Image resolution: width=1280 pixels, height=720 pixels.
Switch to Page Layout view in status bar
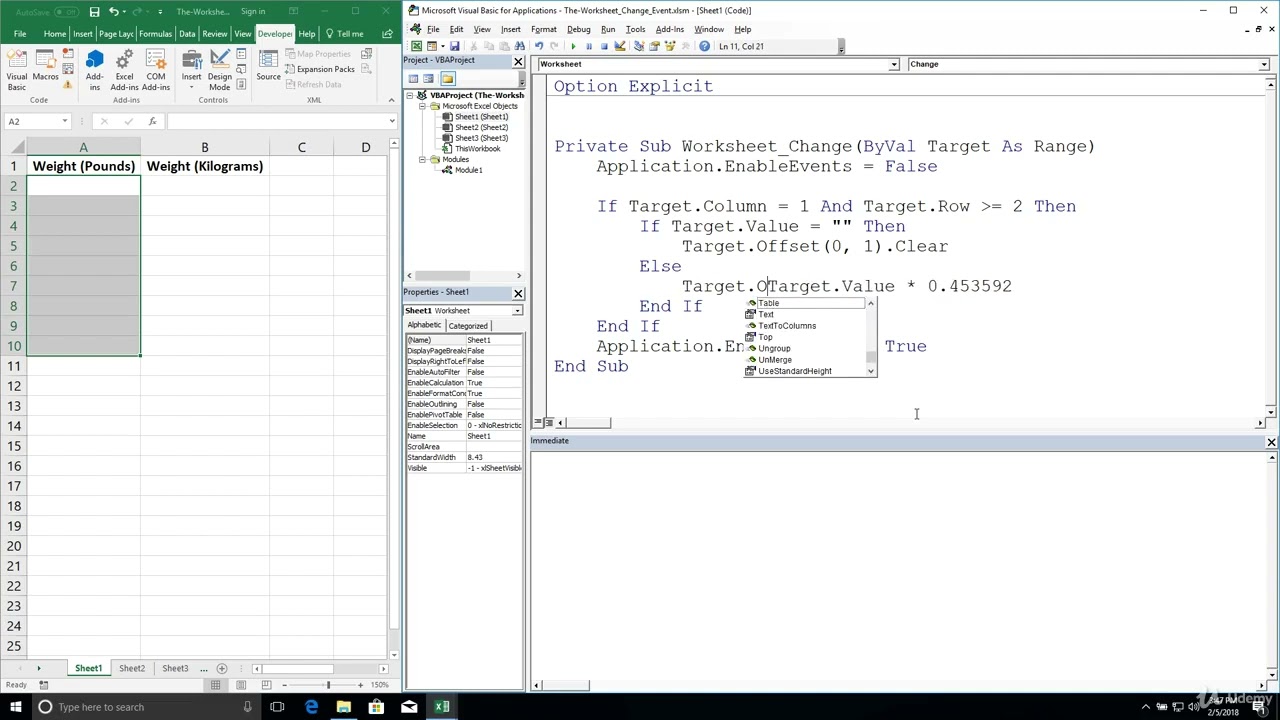pyautogui.click(x=241, y=685)
